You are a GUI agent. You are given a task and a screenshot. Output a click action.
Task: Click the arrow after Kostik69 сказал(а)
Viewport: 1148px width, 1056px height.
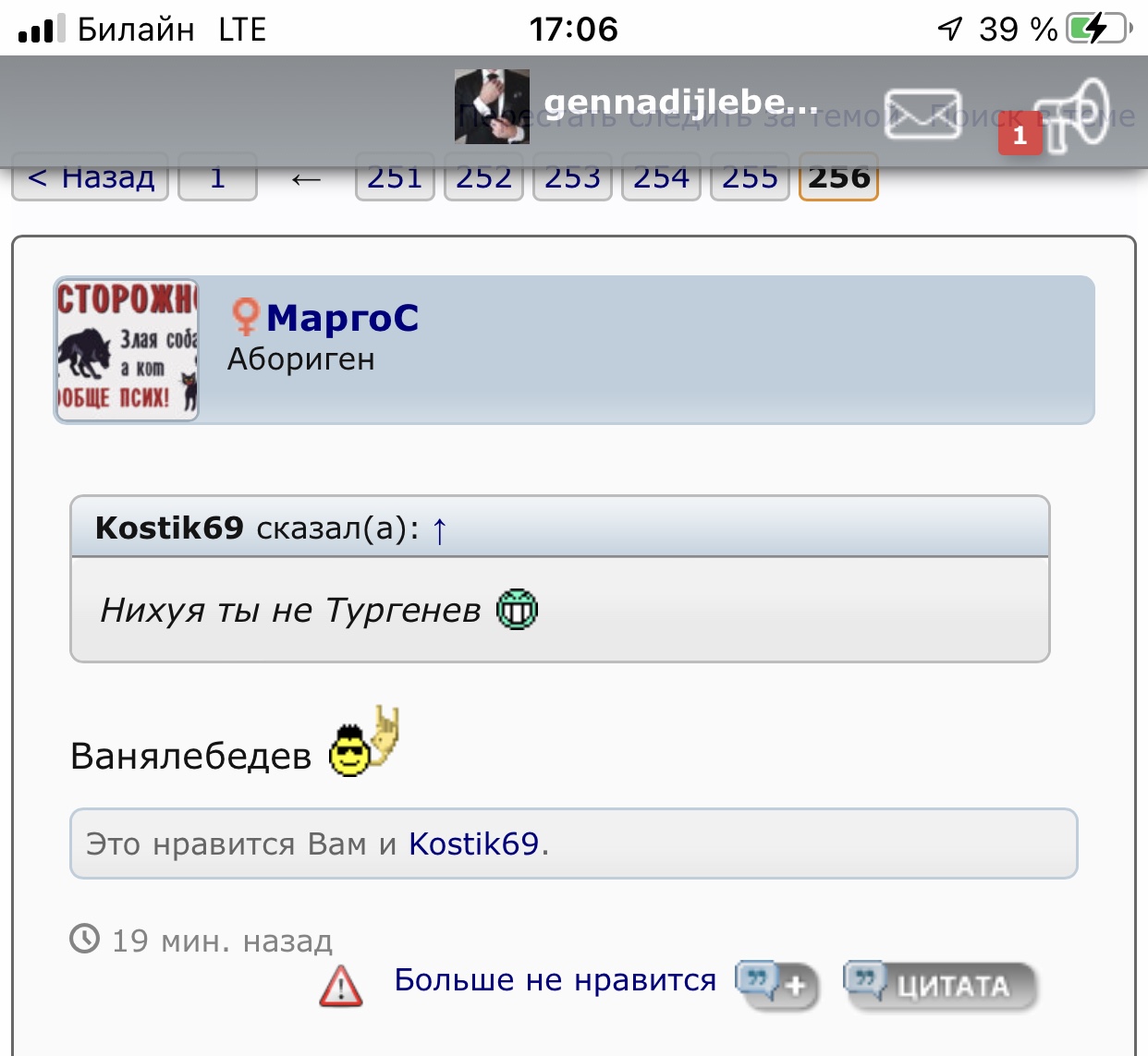pos(440,530)
